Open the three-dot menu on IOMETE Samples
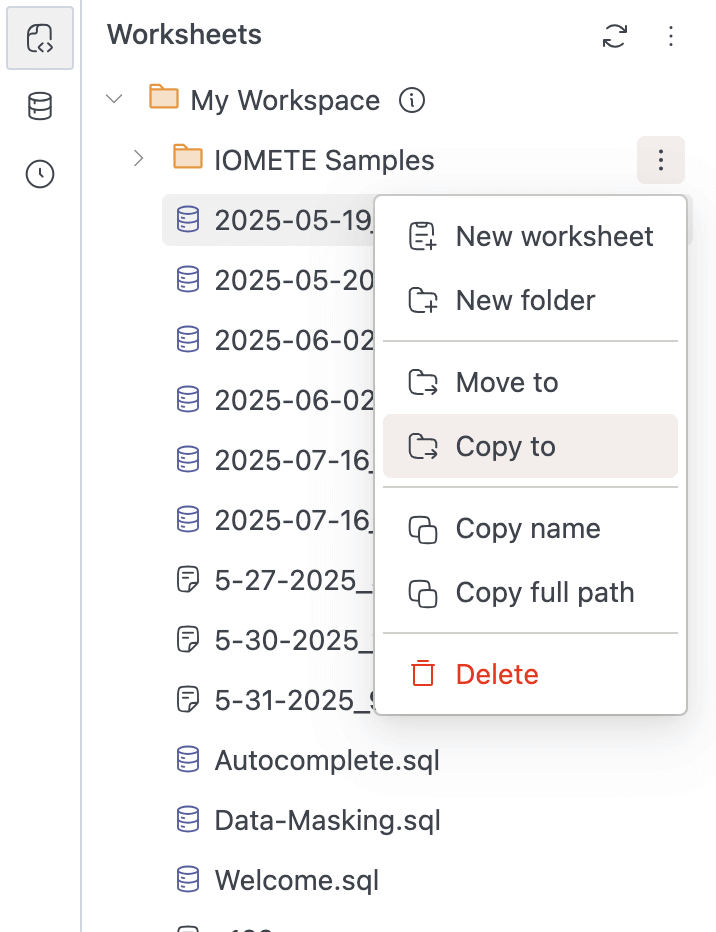716x932 pixels. [660, 160]
